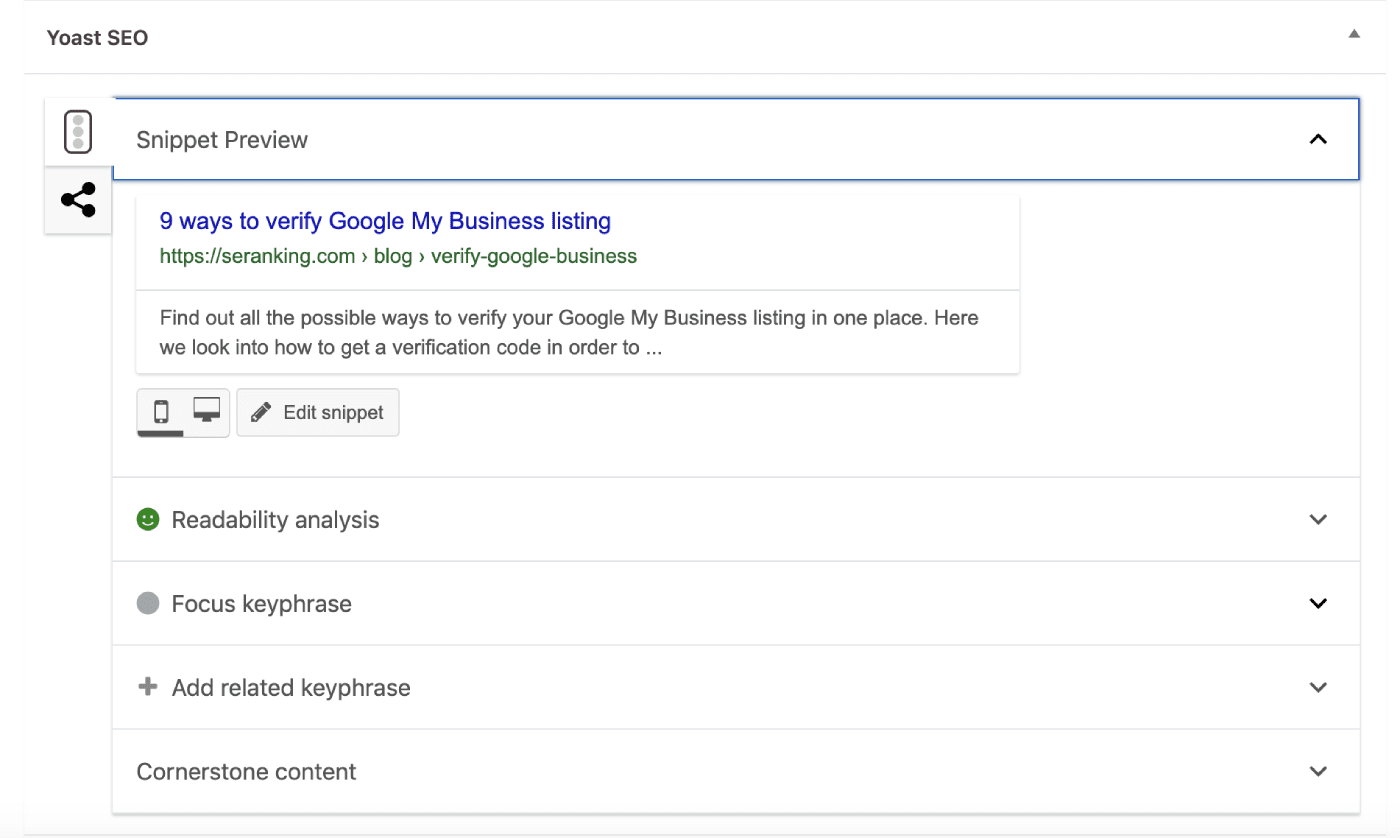Viewport: 1400px width, 838px height.
Task: Open the Social share tab
Action: coord(78,200)
